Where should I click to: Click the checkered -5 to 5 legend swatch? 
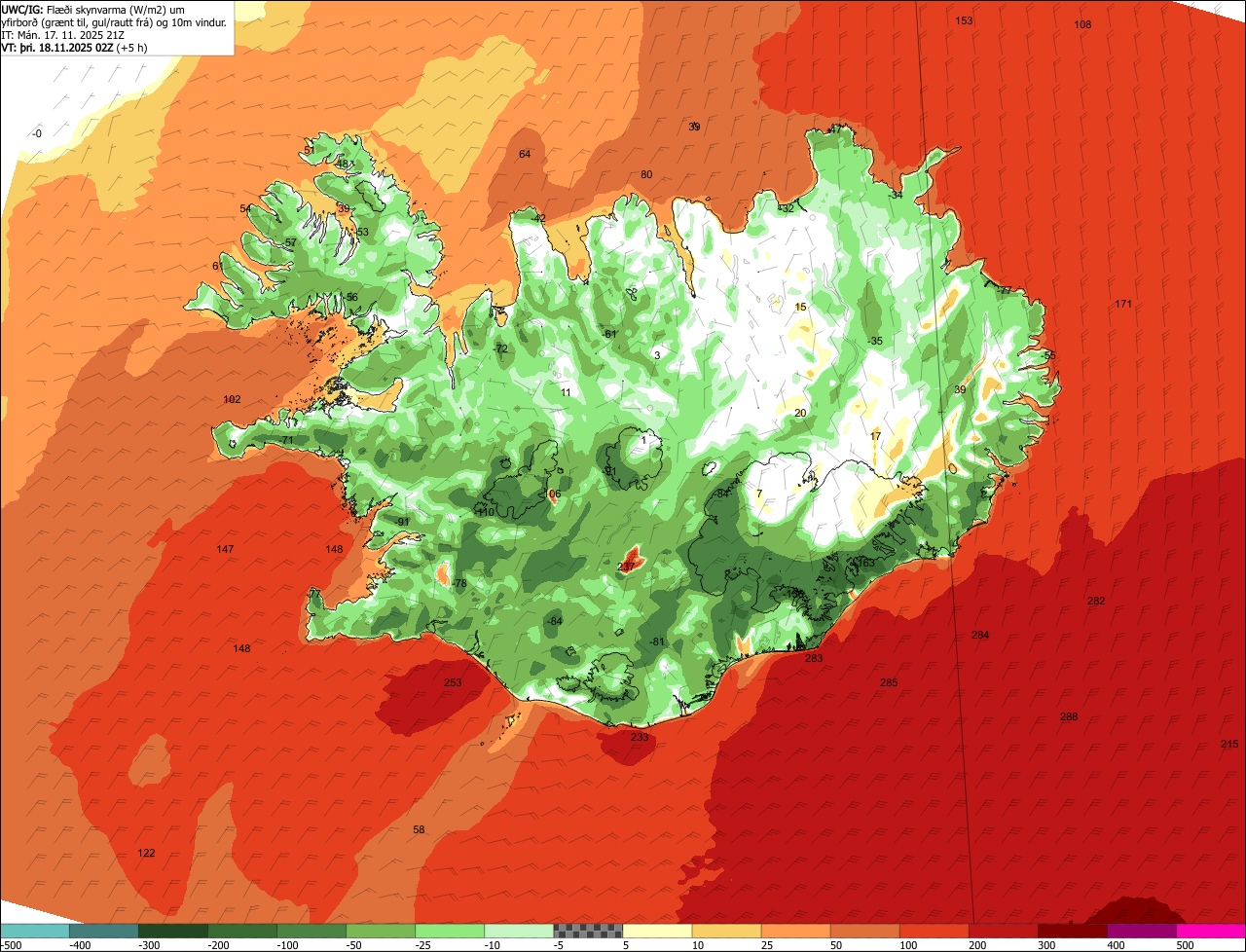[588, 931]
